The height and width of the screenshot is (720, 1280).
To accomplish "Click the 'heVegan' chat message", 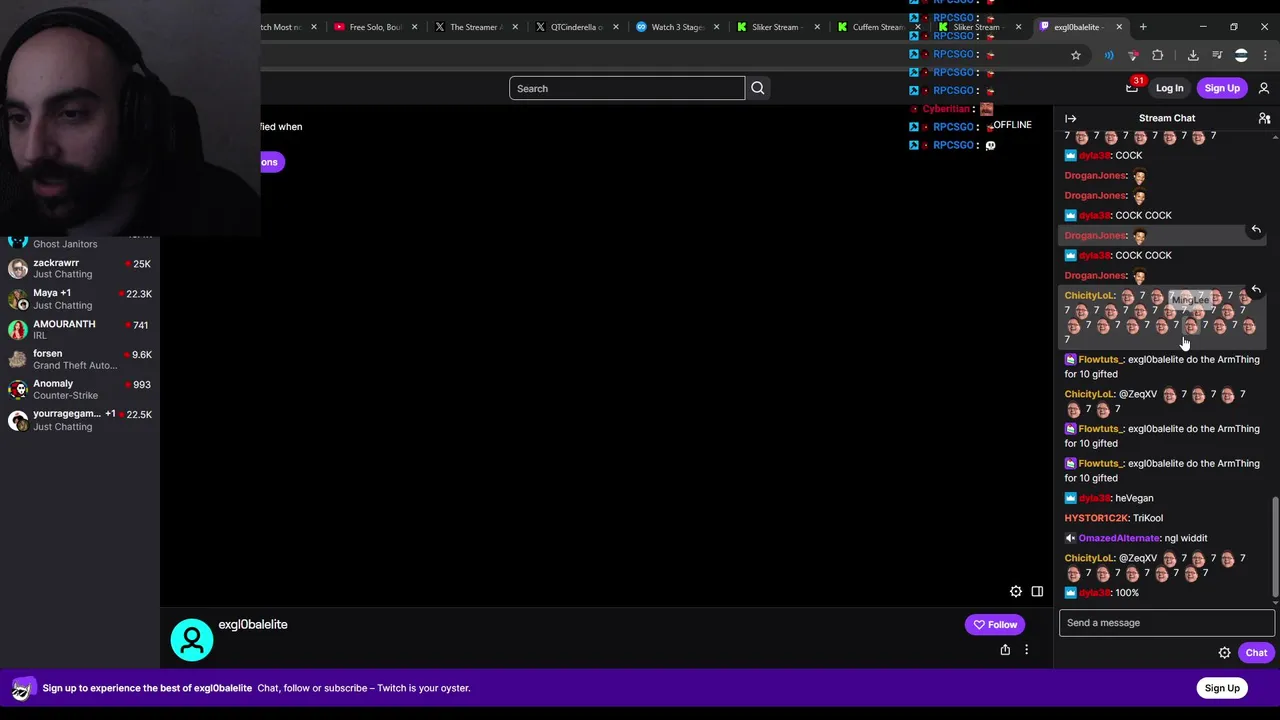I will point(1134,498).
